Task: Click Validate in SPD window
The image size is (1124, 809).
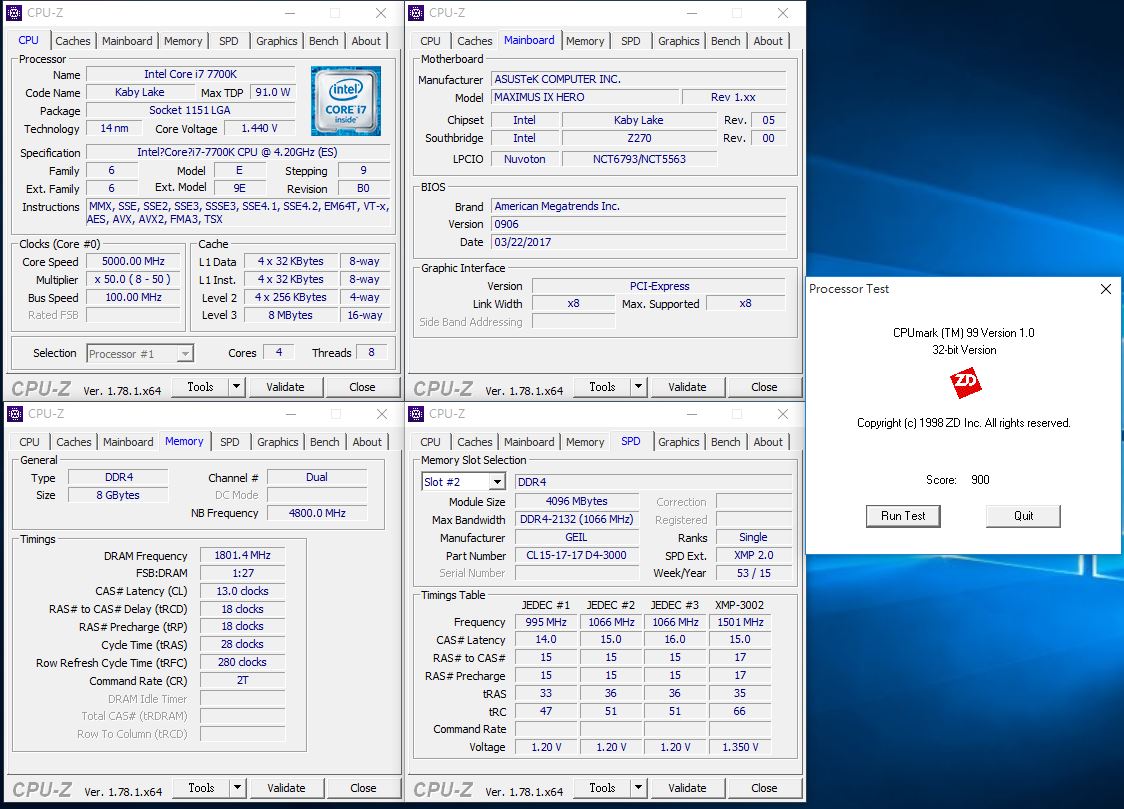Action: coord(687,788)
